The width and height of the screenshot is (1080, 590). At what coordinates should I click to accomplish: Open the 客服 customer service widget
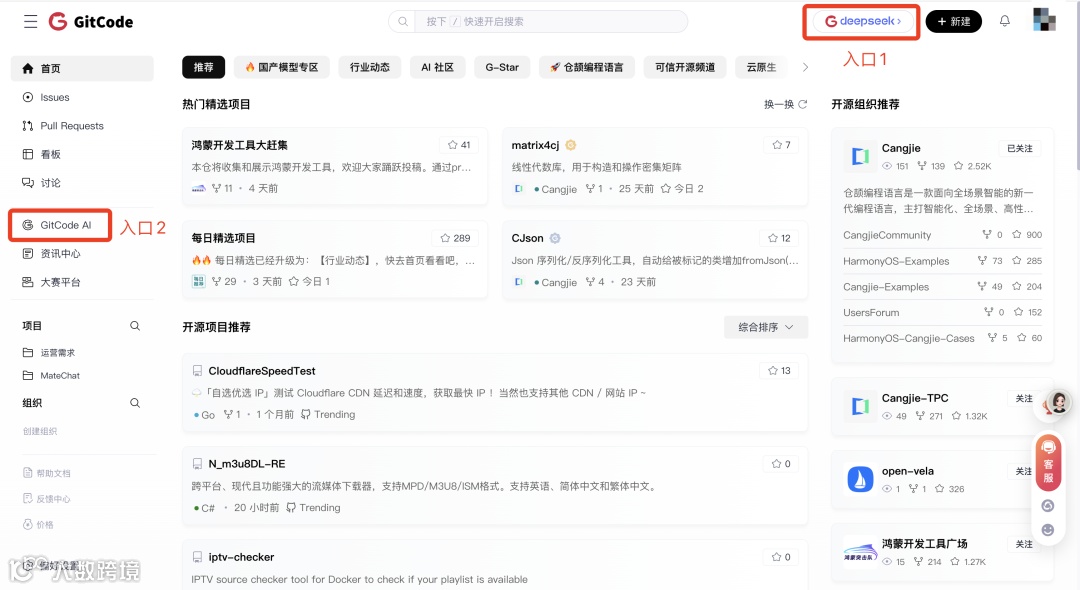[x=1048, y=463]
